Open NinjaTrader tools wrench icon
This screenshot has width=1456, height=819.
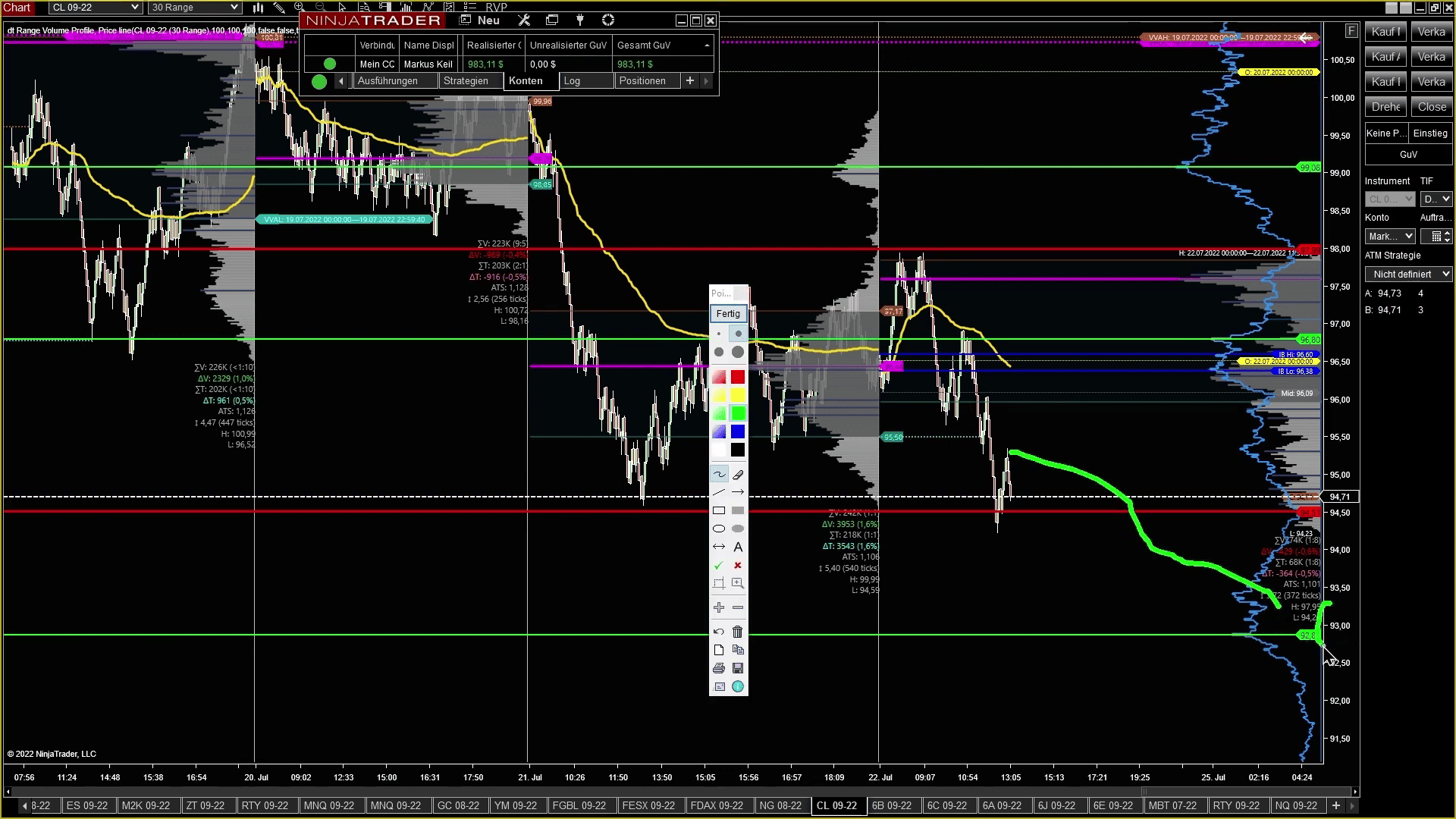tap(523, 20)
